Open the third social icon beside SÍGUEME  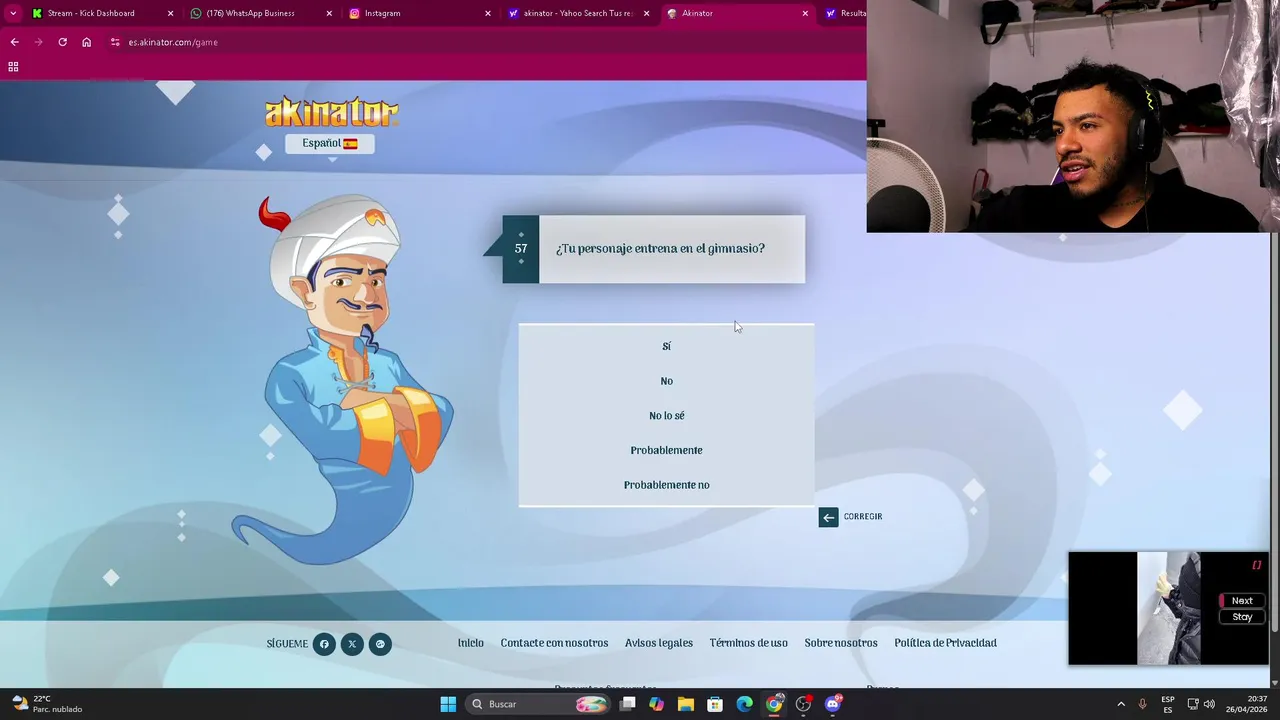[x=380, y=644]
